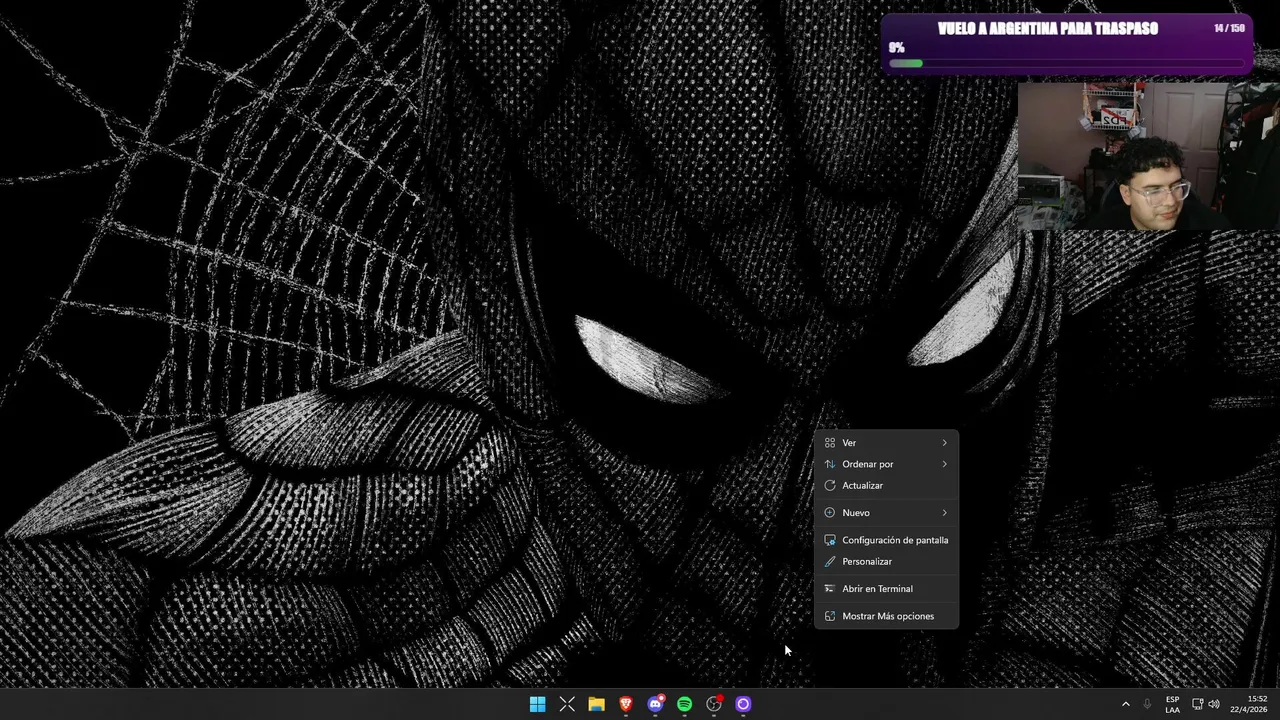Click the Vuelo a Argentina progress bar
Image resolution: width=1280 pixels, height=720 pixels.
click(1068, 63)
